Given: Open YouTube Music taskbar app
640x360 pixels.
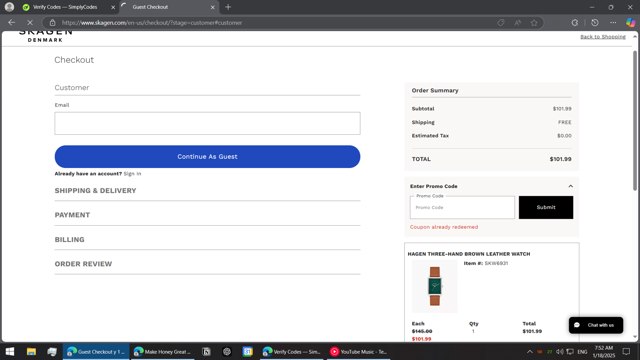Looking at the screenshot, I should pos(358,351).
